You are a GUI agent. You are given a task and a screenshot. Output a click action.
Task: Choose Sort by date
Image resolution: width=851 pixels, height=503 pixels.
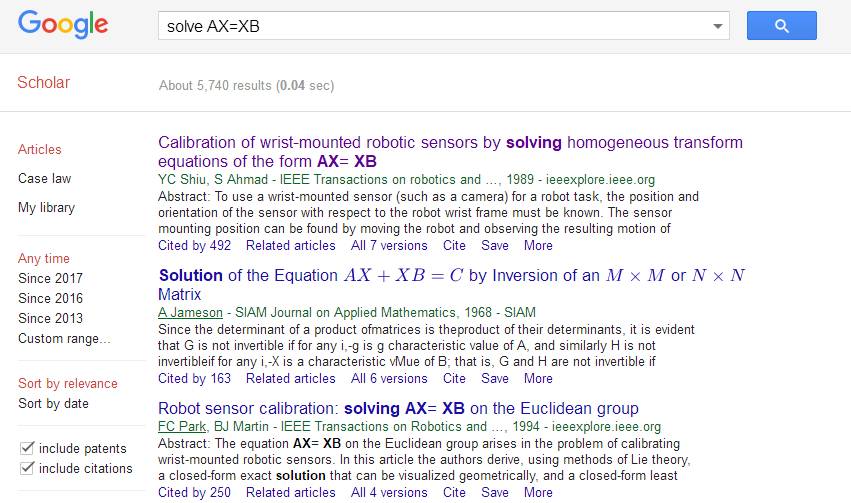53,404
